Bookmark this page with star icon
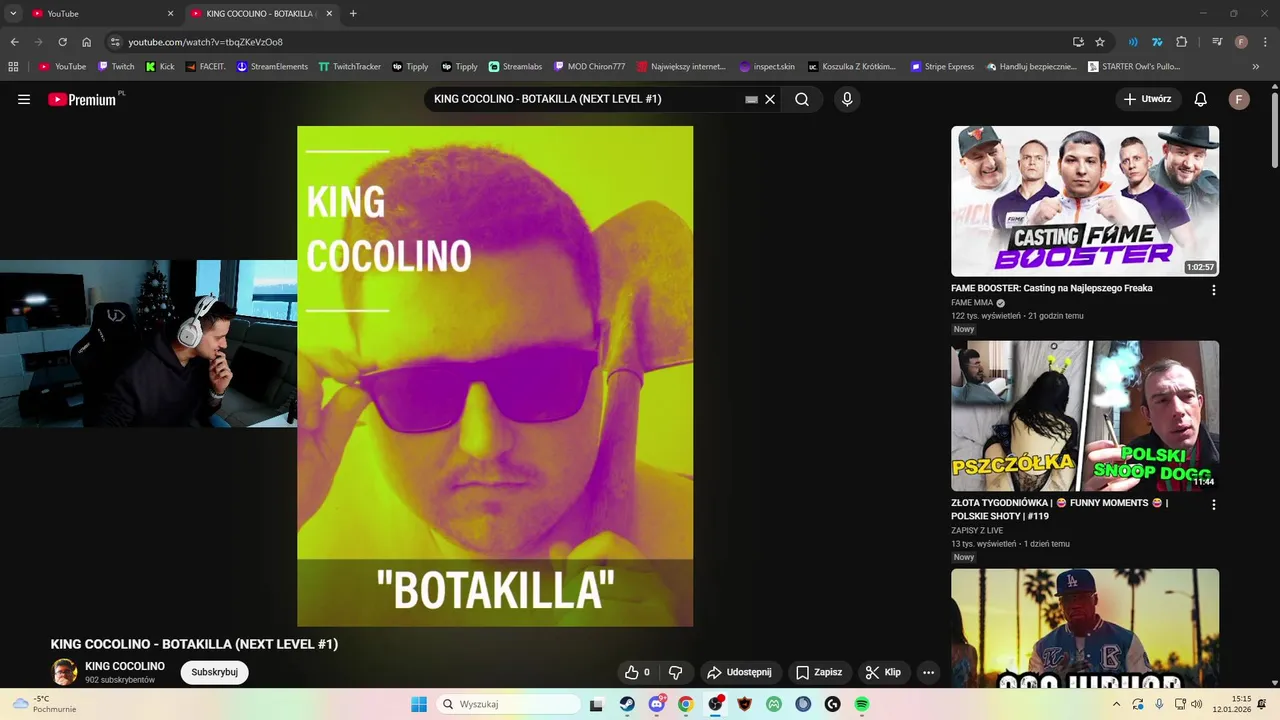This screenshot has height=720, width=1280. tap(1100, 42)
